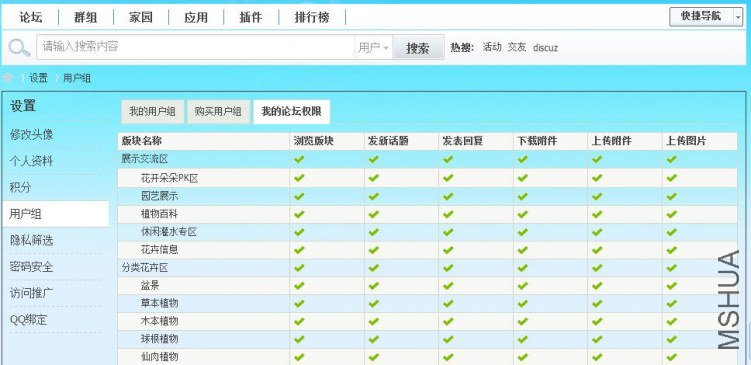Click 下载附件 checkmark for 植物百科
This screenshot has width=751, height=365.
[523, 214]
